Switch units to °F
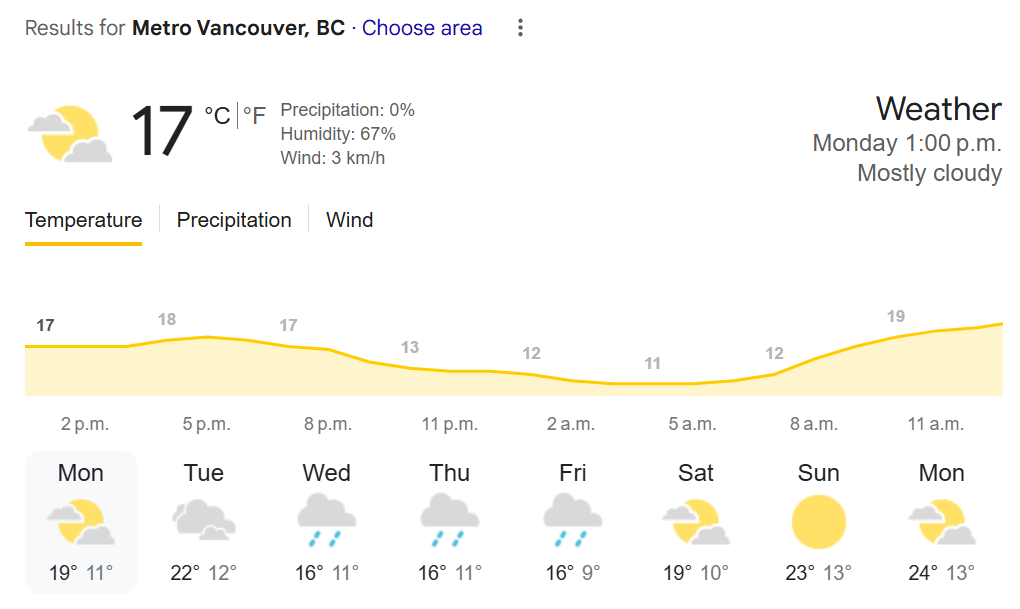The image size is (1020, 609). [254, 116]
